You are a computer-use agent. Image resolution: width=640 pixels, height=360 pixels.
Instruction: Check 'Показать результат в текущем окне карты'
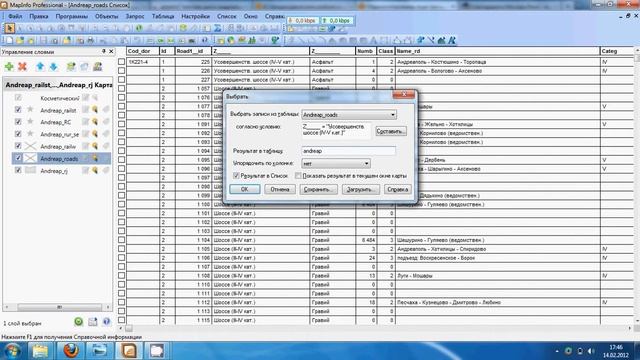pos(298,176)
